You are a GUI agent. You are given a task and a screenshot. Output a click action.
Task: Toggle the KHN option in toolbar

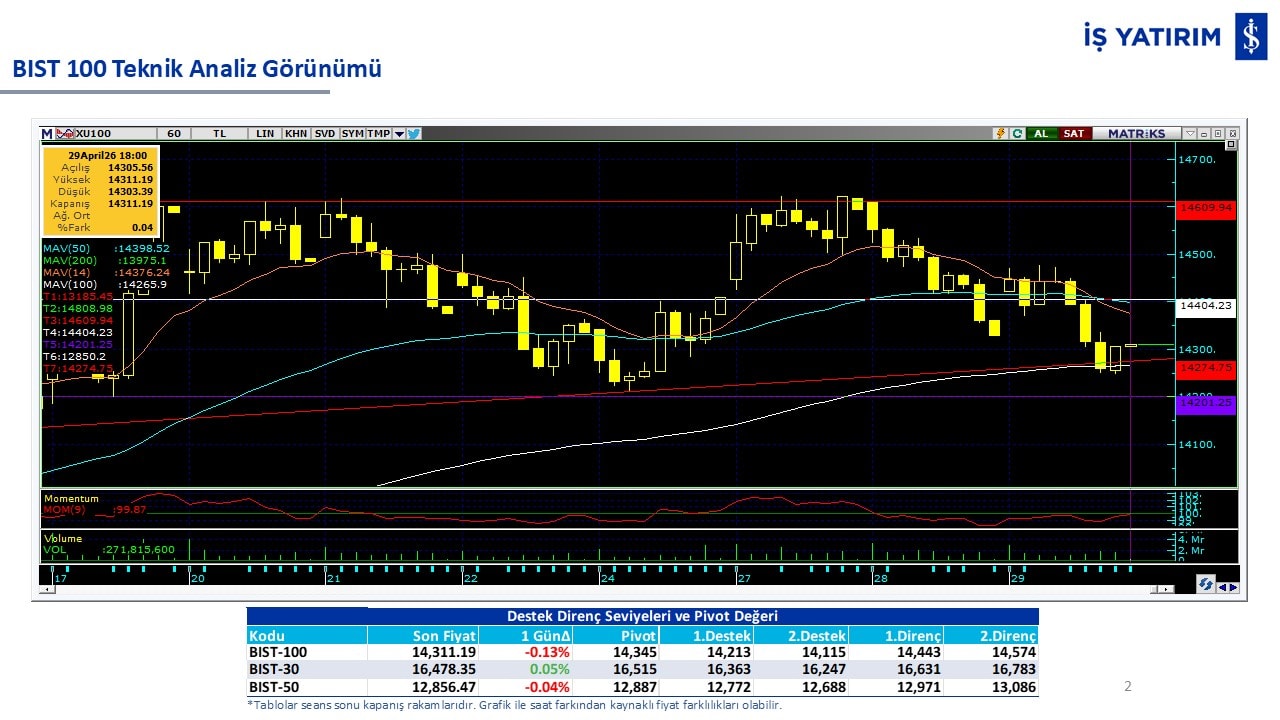(x=296, y=133)
